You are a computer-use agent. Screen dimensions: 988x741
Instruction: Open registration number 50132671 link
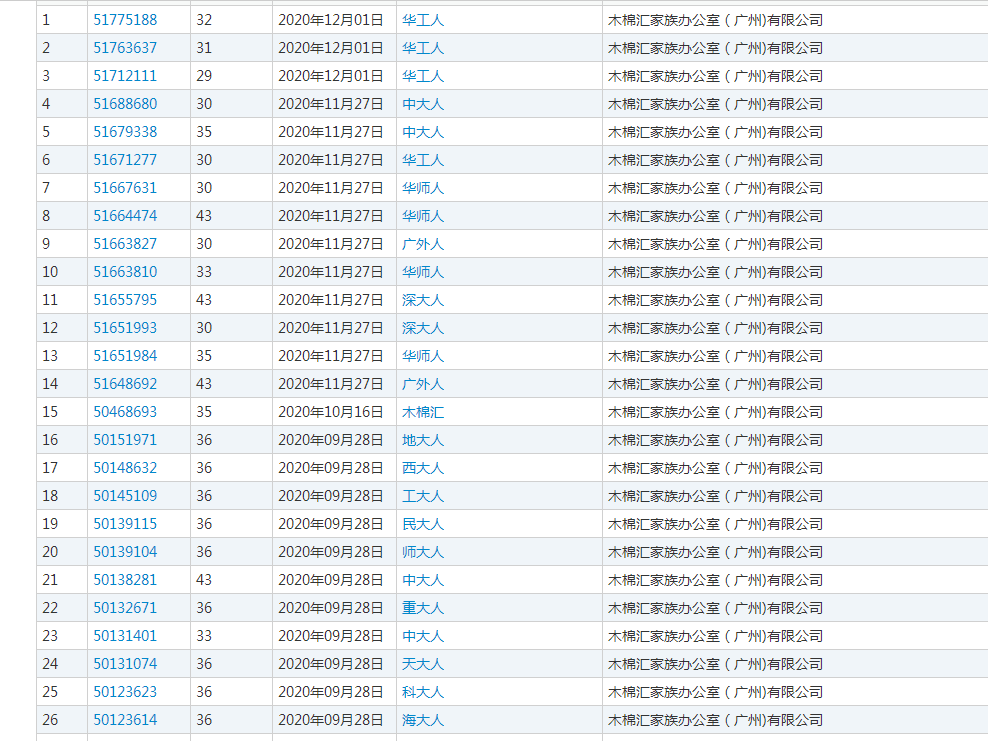(x=125, y=608)
